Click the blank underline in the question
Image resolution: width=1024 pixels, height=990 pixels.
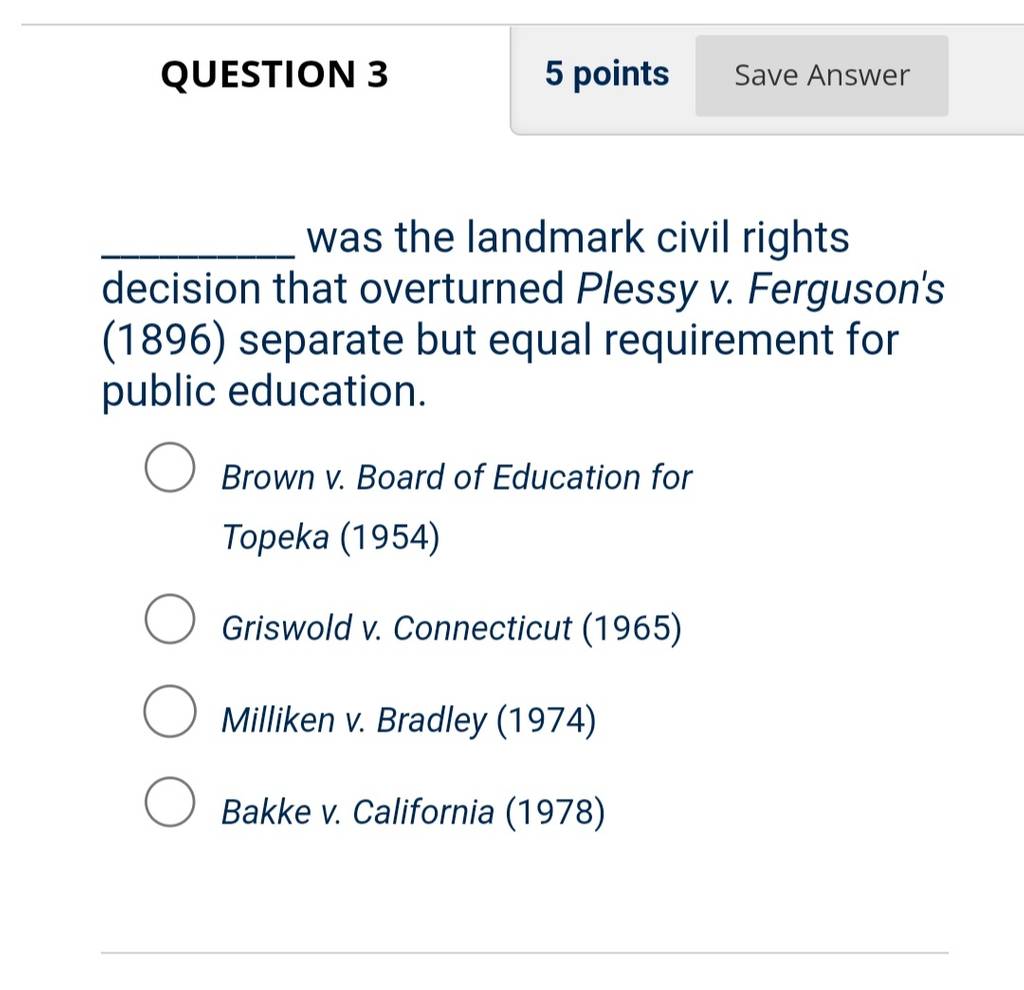[198, 255]
